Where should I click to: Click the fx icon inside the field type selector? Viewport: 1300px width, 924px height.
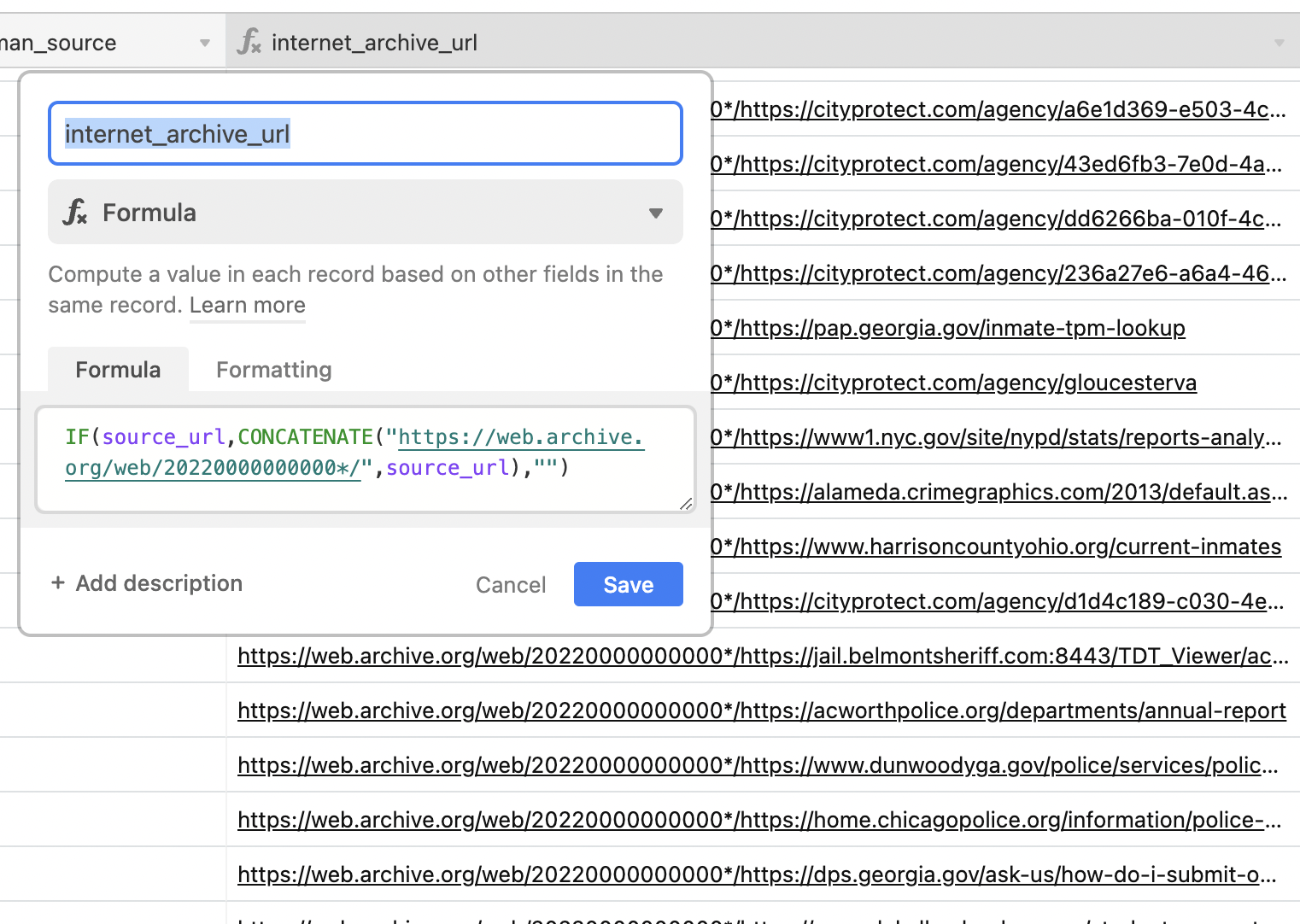point(76,213)
